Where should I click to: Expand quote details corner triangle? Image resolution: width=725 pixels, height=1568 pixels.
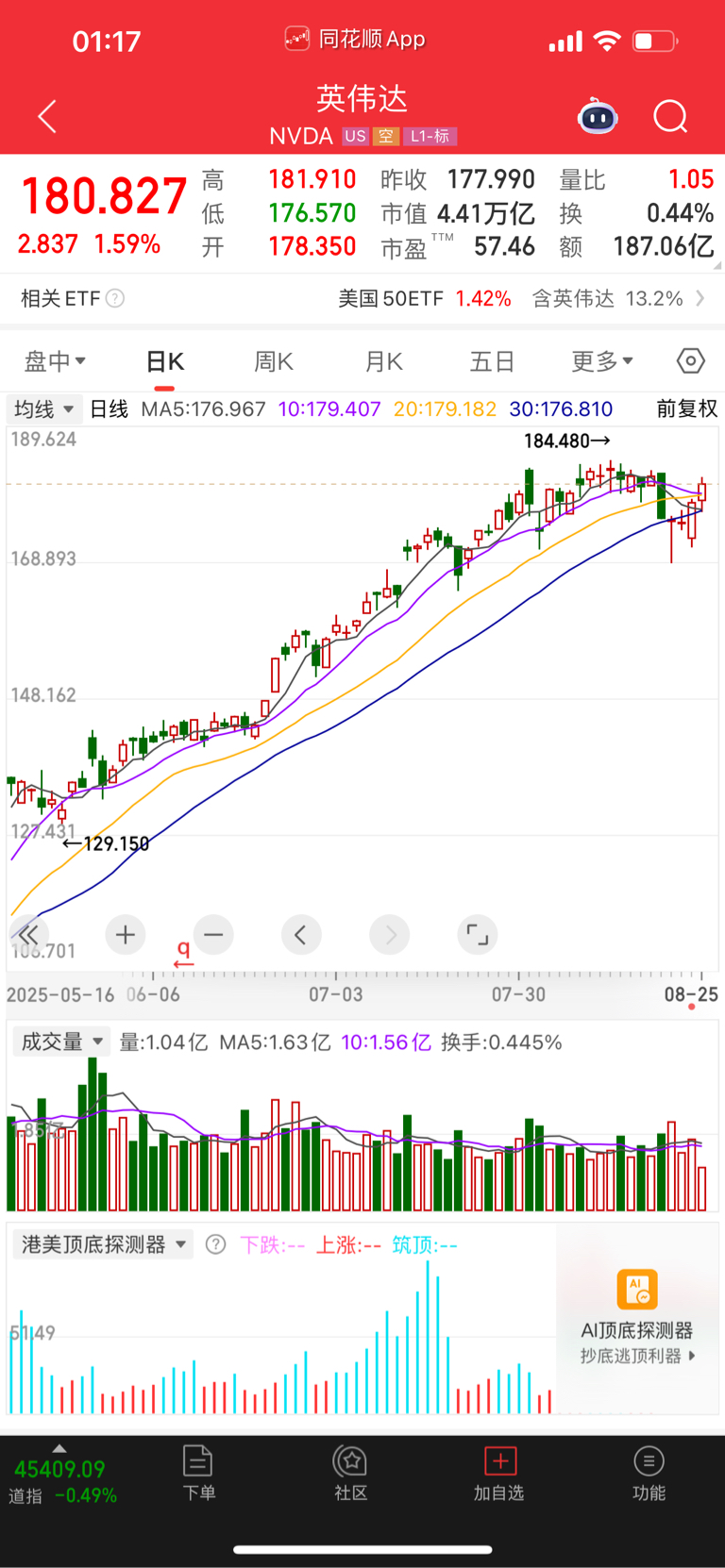coord(717,265)
